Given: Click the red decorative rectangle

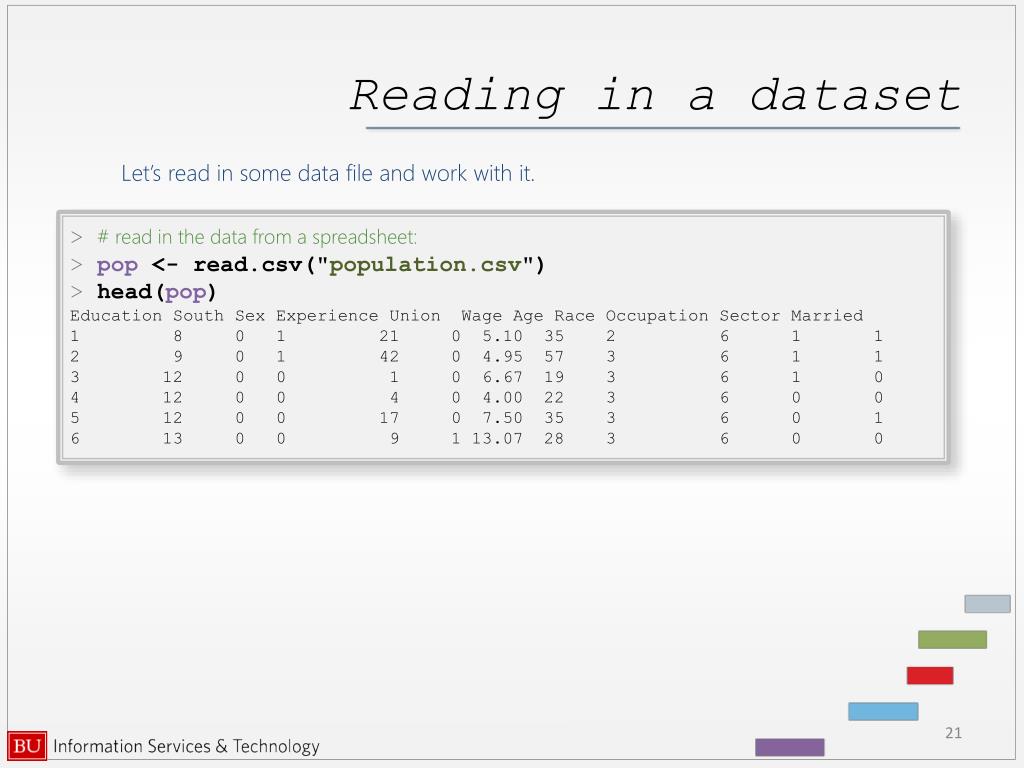Looking at the screenshot, I should 929,675.
